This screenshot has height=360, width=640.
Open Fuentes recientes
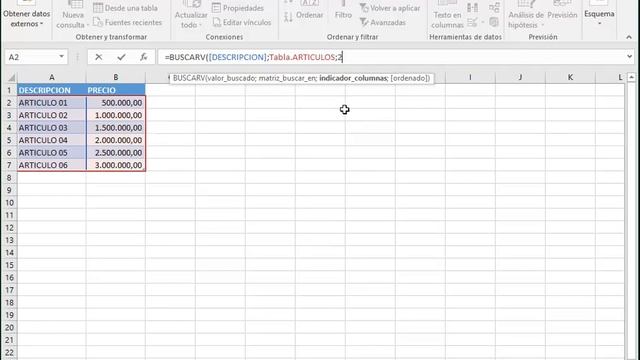point(133,22)
